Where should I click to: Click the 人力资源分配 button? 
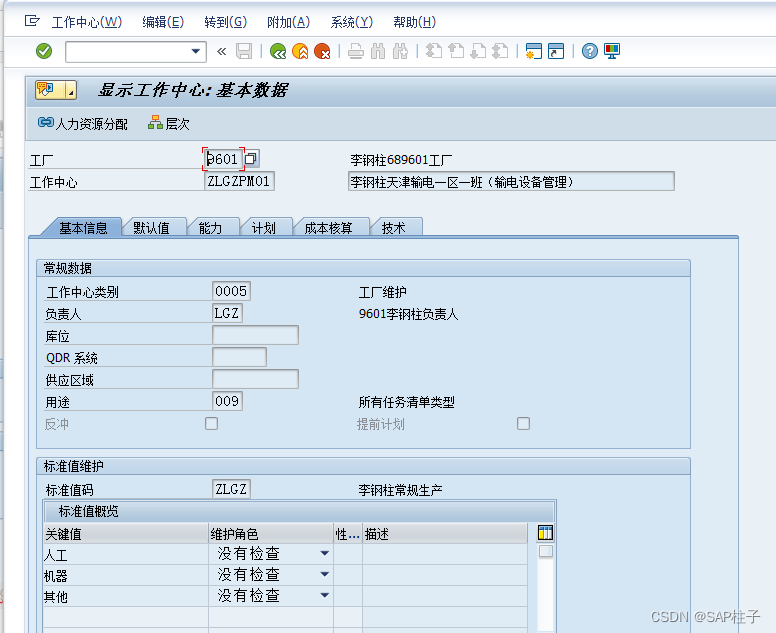click(x=83, y=123)
